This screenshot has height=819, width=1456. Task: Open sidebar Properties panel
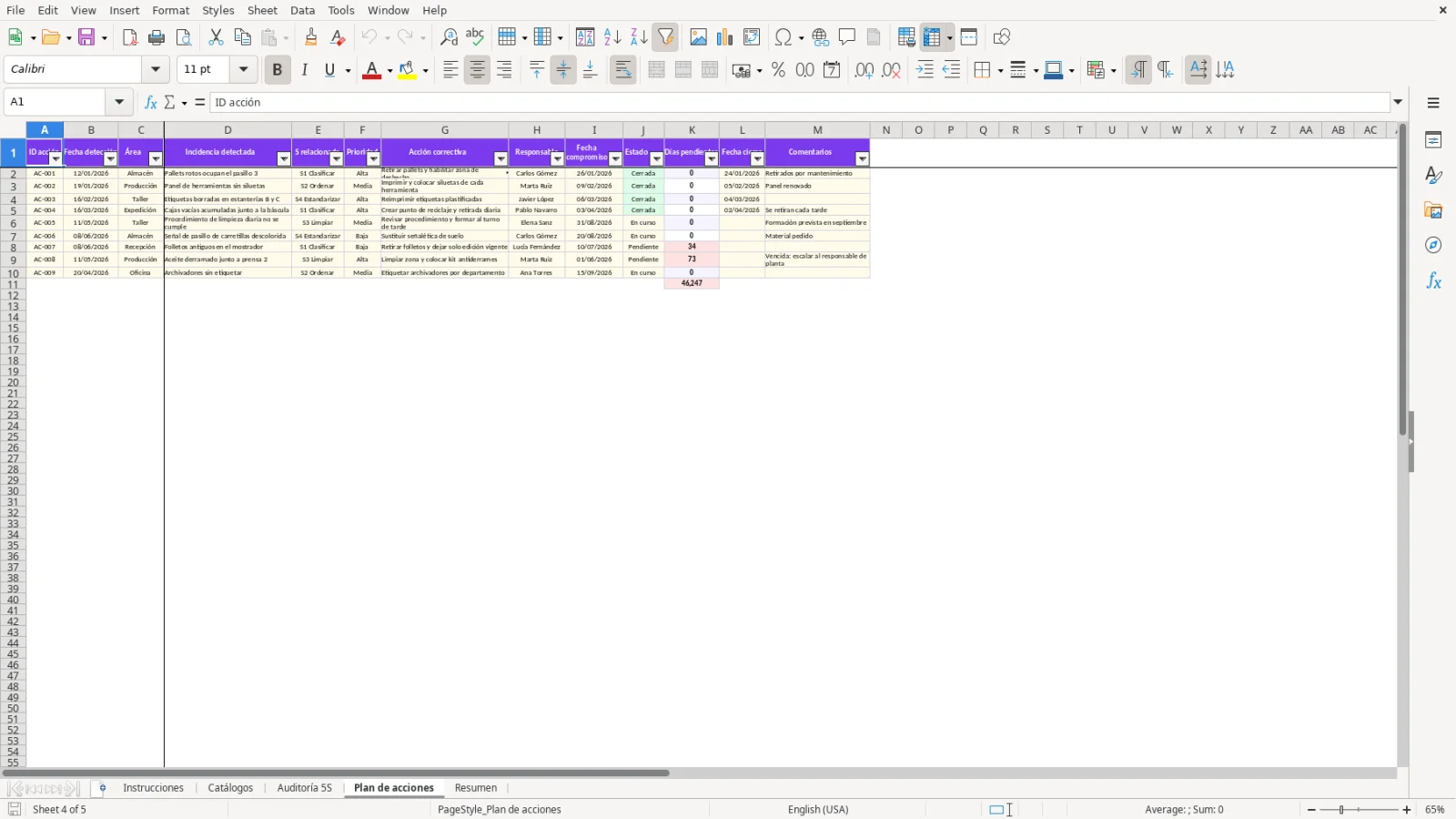click(x=1433, y=140)
